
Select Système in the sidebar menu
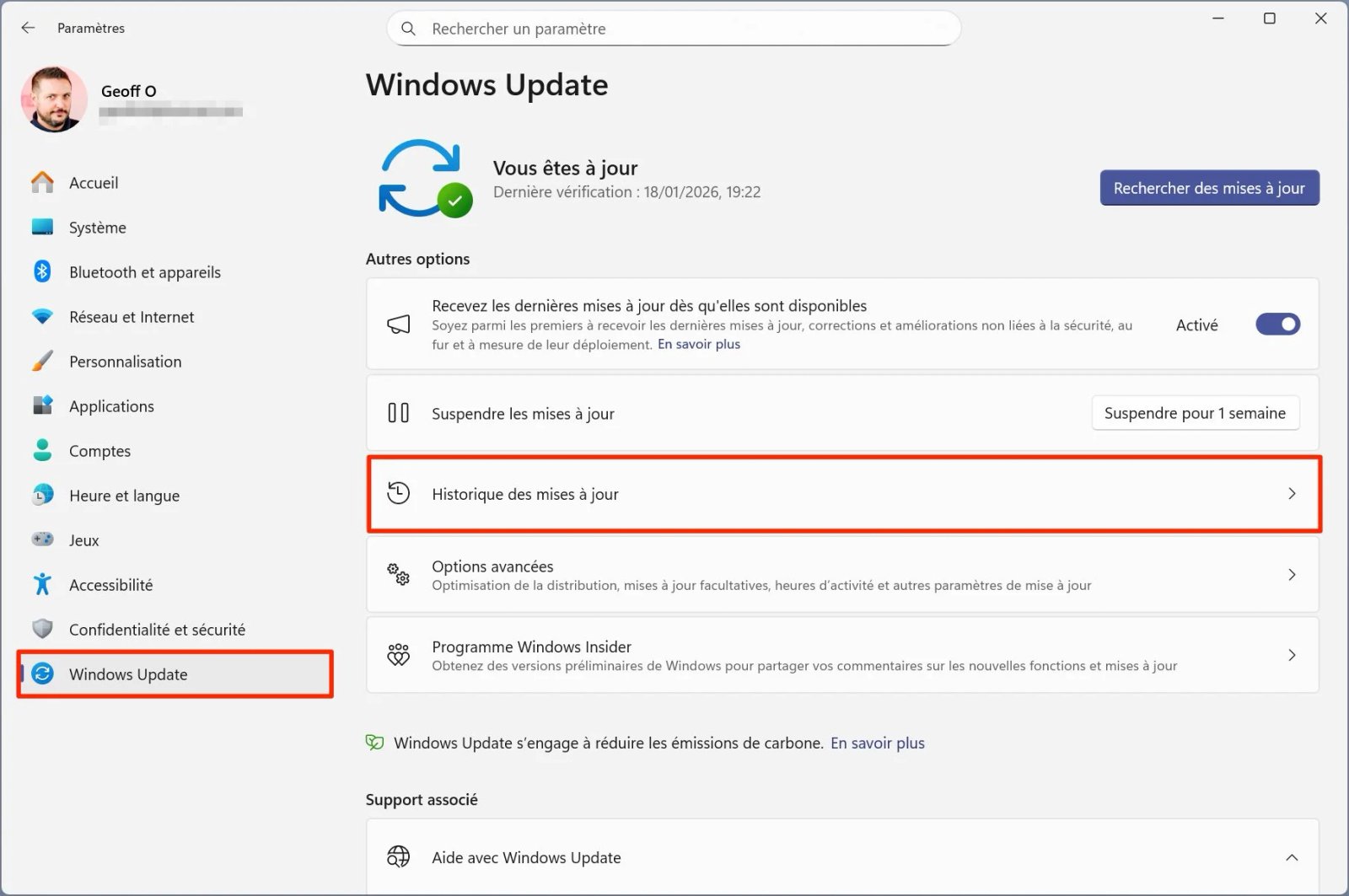click(x=97, y=228)
